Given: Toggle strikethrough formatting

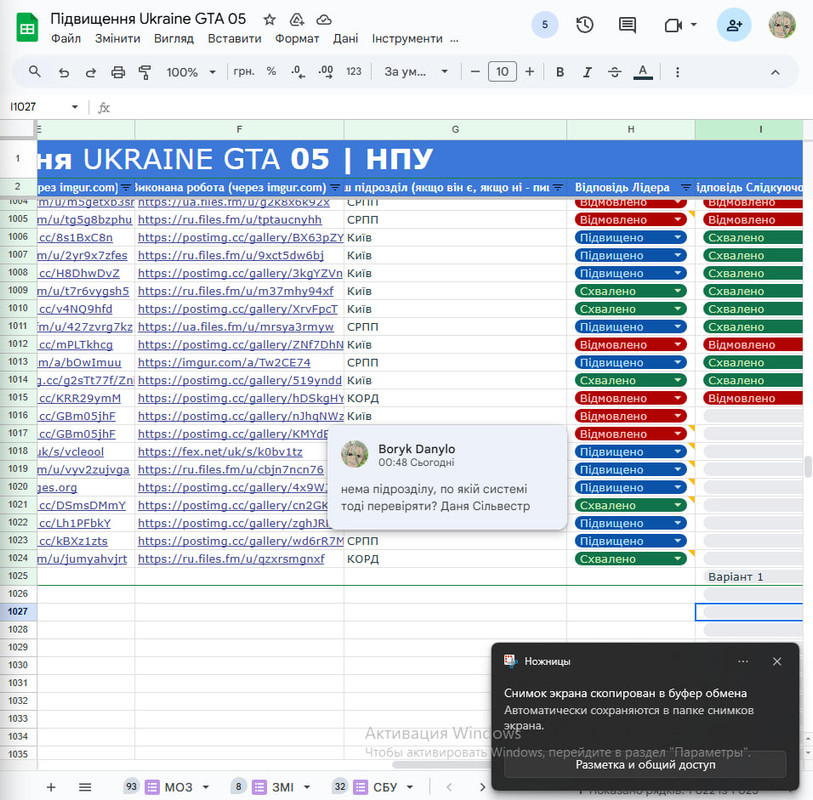Looking at the screenshot, I should tap(614, 72).
